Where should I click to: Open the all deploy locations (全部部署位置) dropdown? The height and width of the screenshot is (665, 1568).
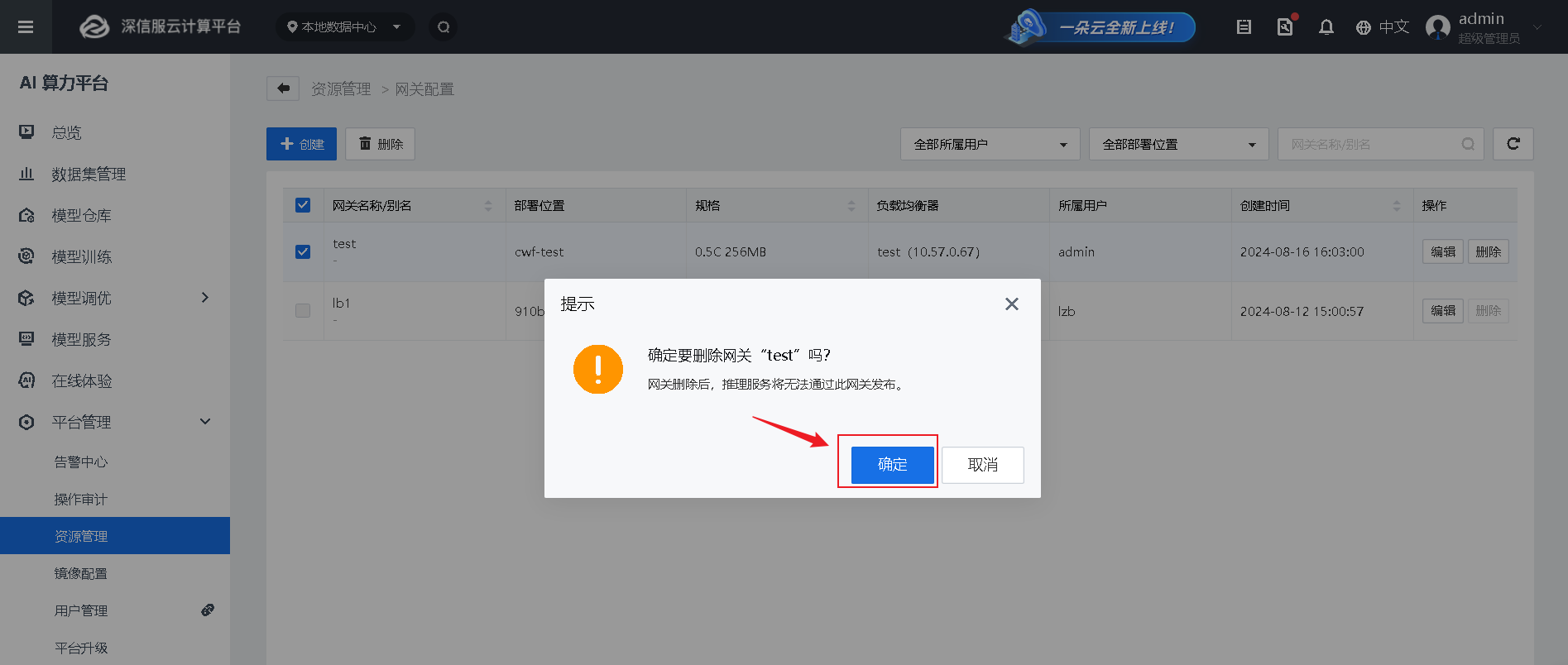click(x=1179, y=144)
